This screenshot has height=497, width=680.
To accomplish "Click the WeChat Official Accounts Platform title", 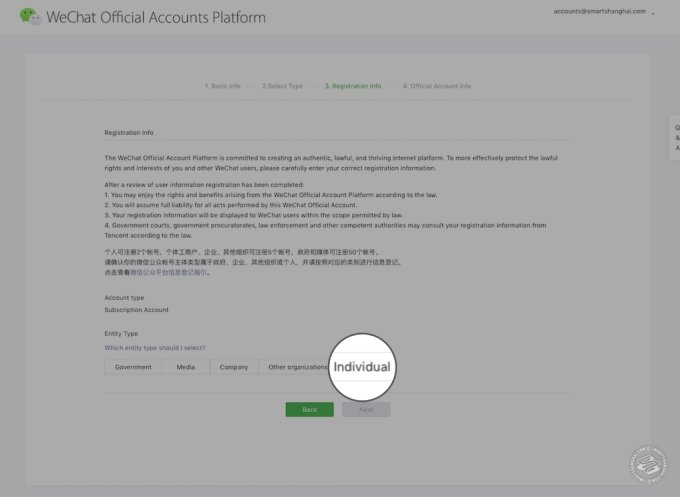I will (x=156, y=17).
